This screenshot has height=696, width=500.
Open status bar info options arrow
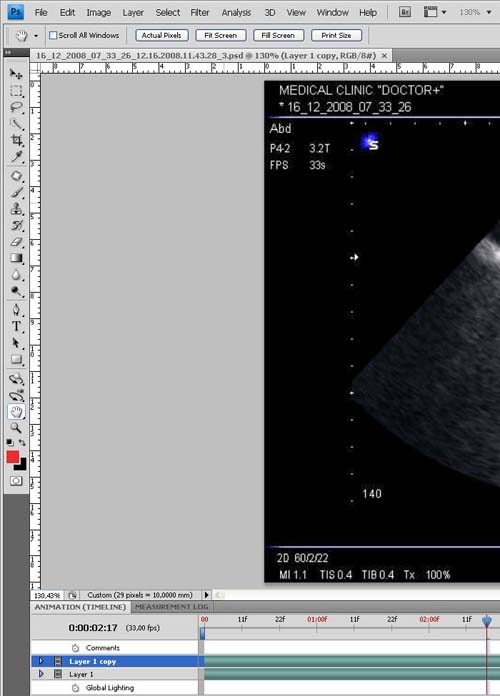click(x=206, y=595)
